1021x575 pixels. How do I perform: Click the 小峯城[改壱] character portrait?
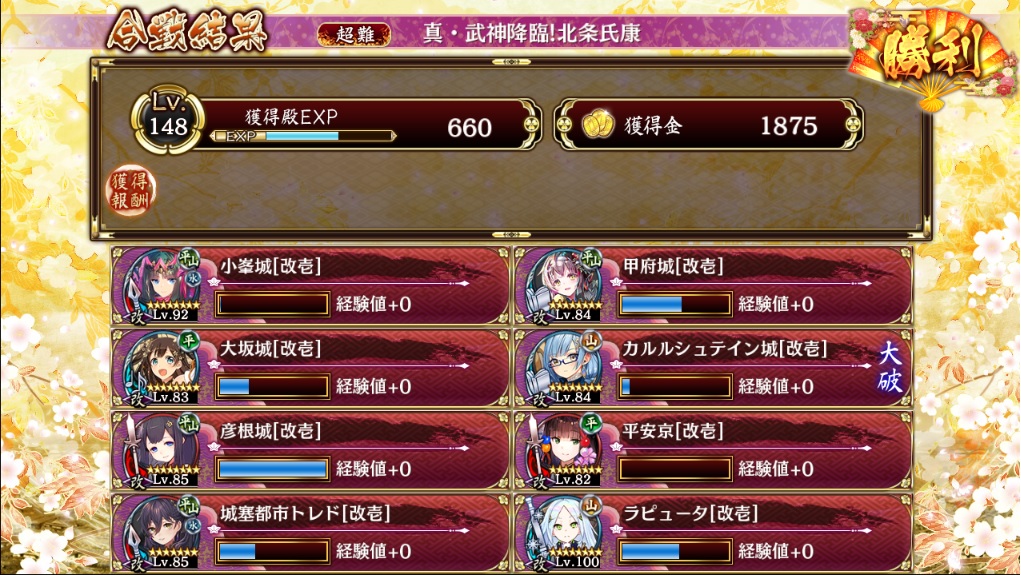click(161, 285)
